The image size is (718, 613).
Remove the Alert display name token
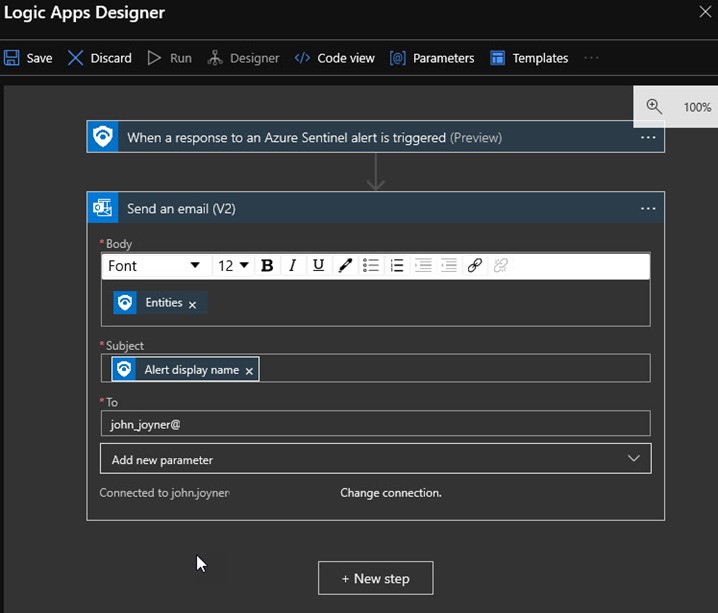click(x=249, y=371)
